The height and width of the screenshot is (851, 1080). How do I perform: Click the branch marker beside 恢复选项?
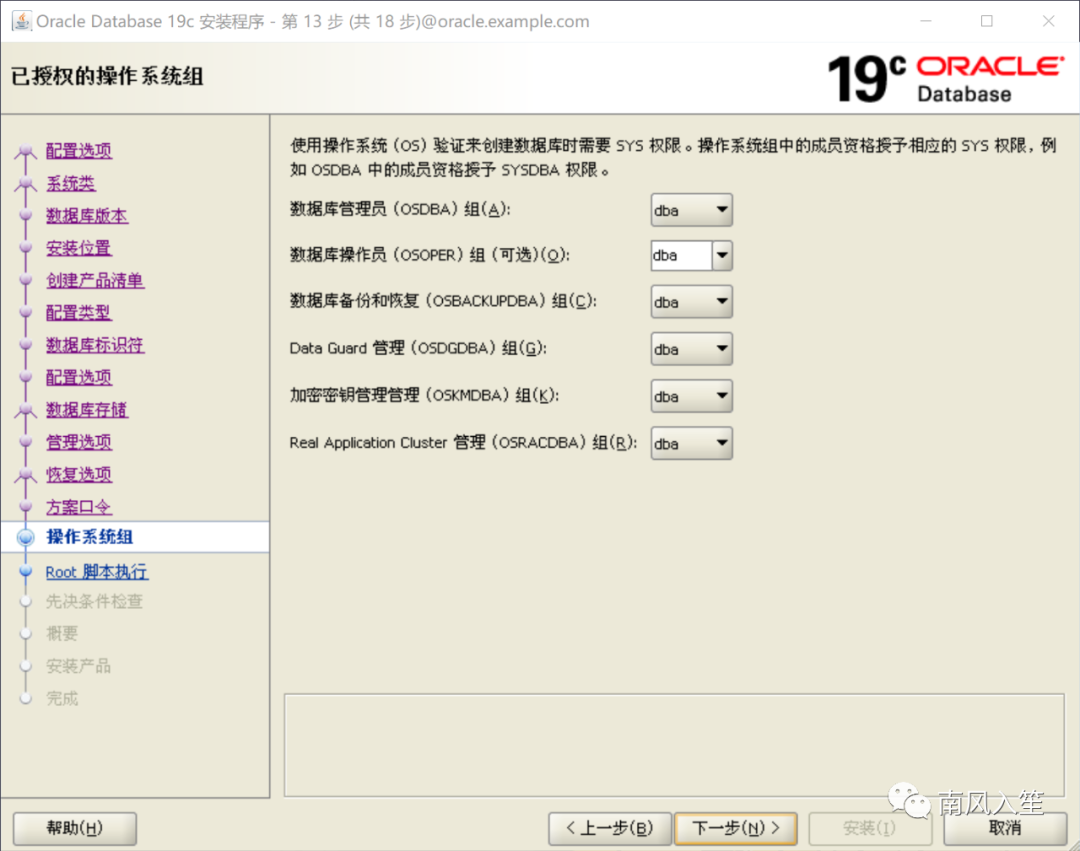(25, 474)
